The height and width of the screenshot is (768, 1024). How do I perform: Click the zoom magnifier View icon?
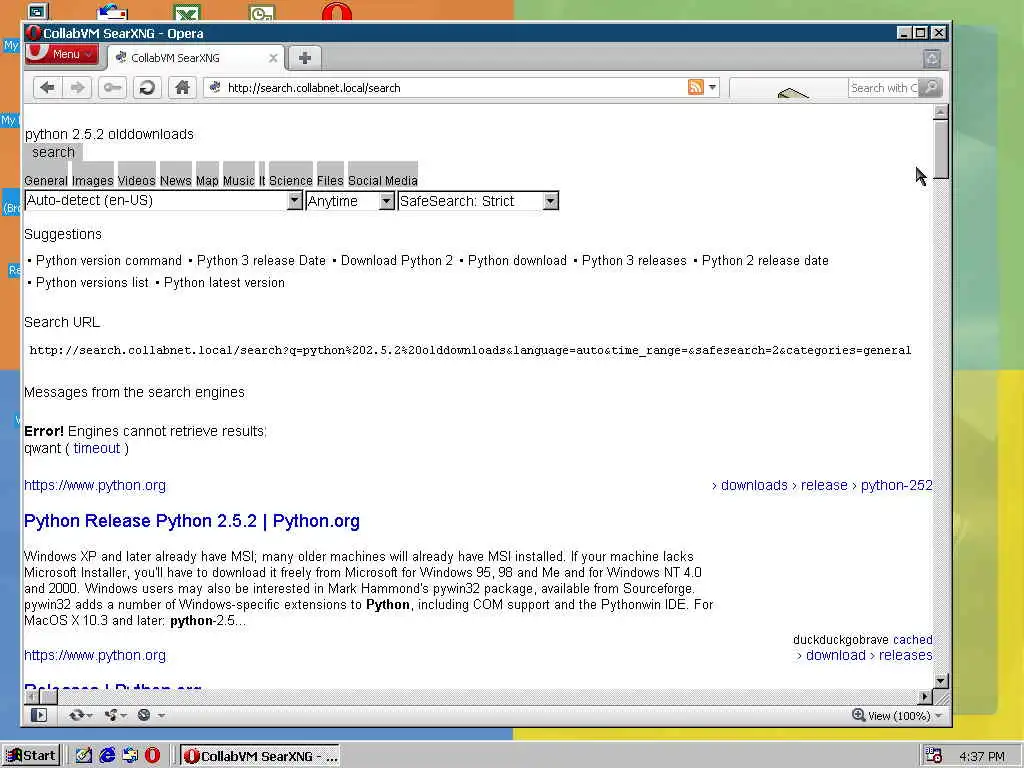coord(859,715)
